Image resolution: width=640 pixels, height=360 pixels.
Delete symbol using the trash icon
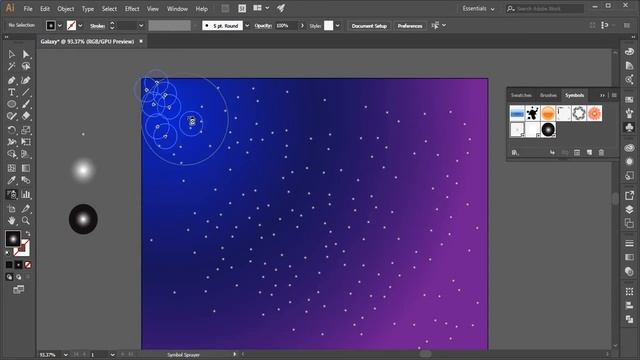click(x=601, y=152)
